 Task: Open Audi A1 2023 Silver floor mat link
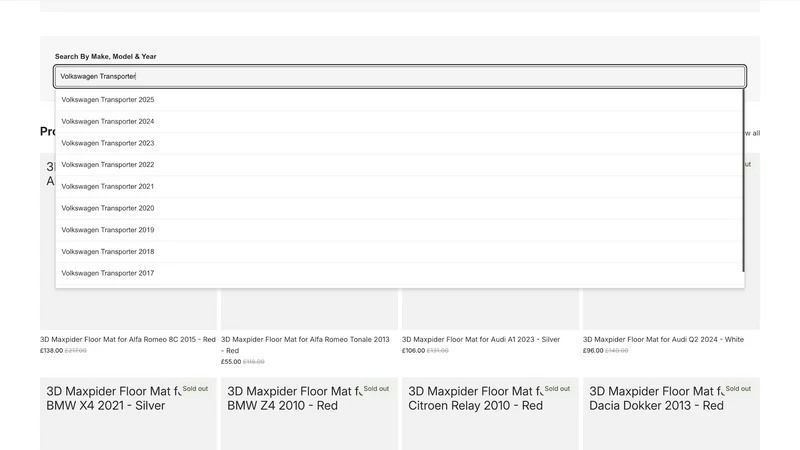tap(481, 339)
